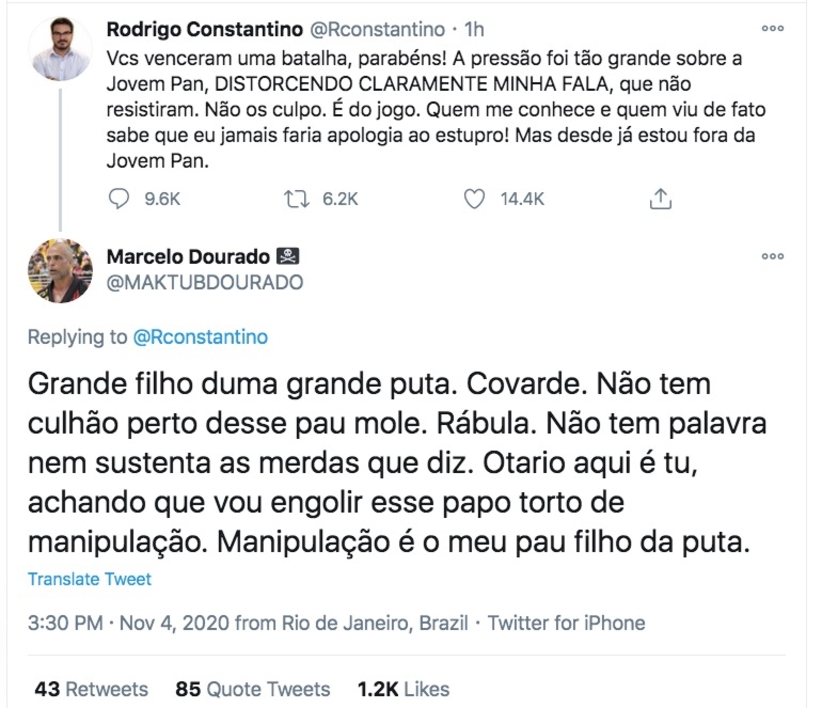Open more options on Rodrigo Constantino's tweet
822x708 pixels.
pyautogui.click(x=772, y=29)
